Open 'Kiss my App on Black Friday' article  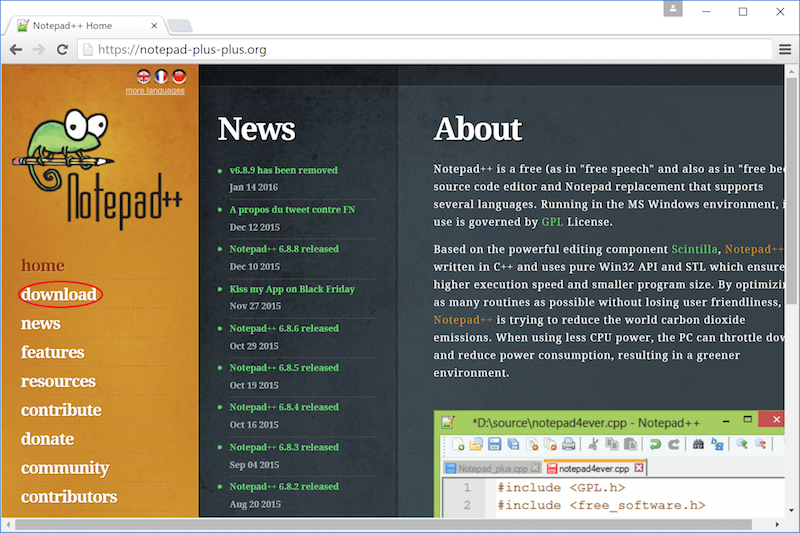292,289
